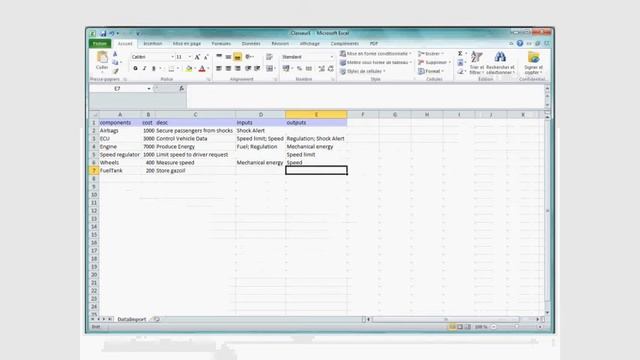
Task: Switch to the Révision tab
Action: [x=280, y=44]
